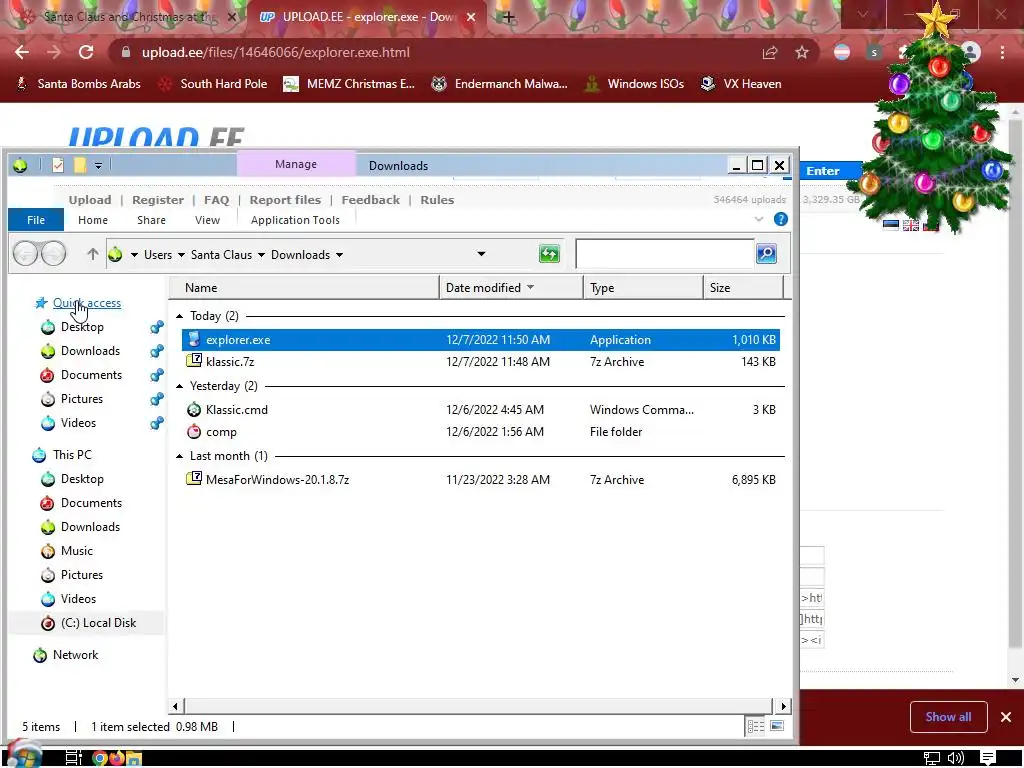1024x768 pixels.
Task: Open Application Tools ribbon tab
Action: [x=295, y=220]
